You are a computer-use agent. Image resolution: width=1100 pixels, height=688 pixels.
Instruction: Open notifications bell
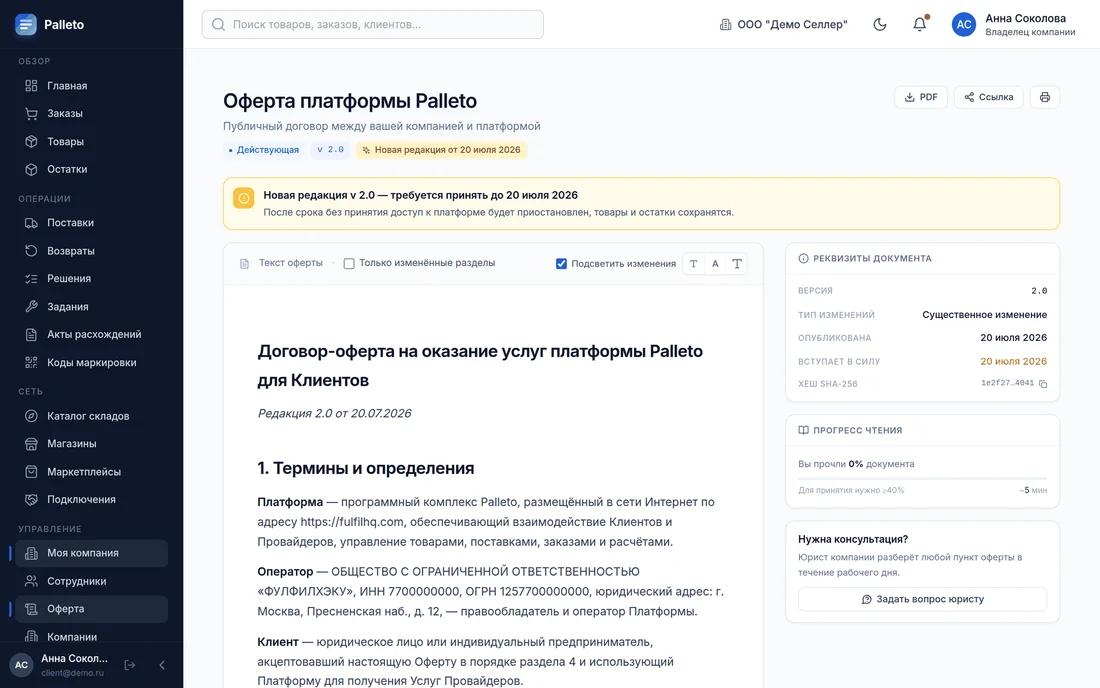click(919, 25)
